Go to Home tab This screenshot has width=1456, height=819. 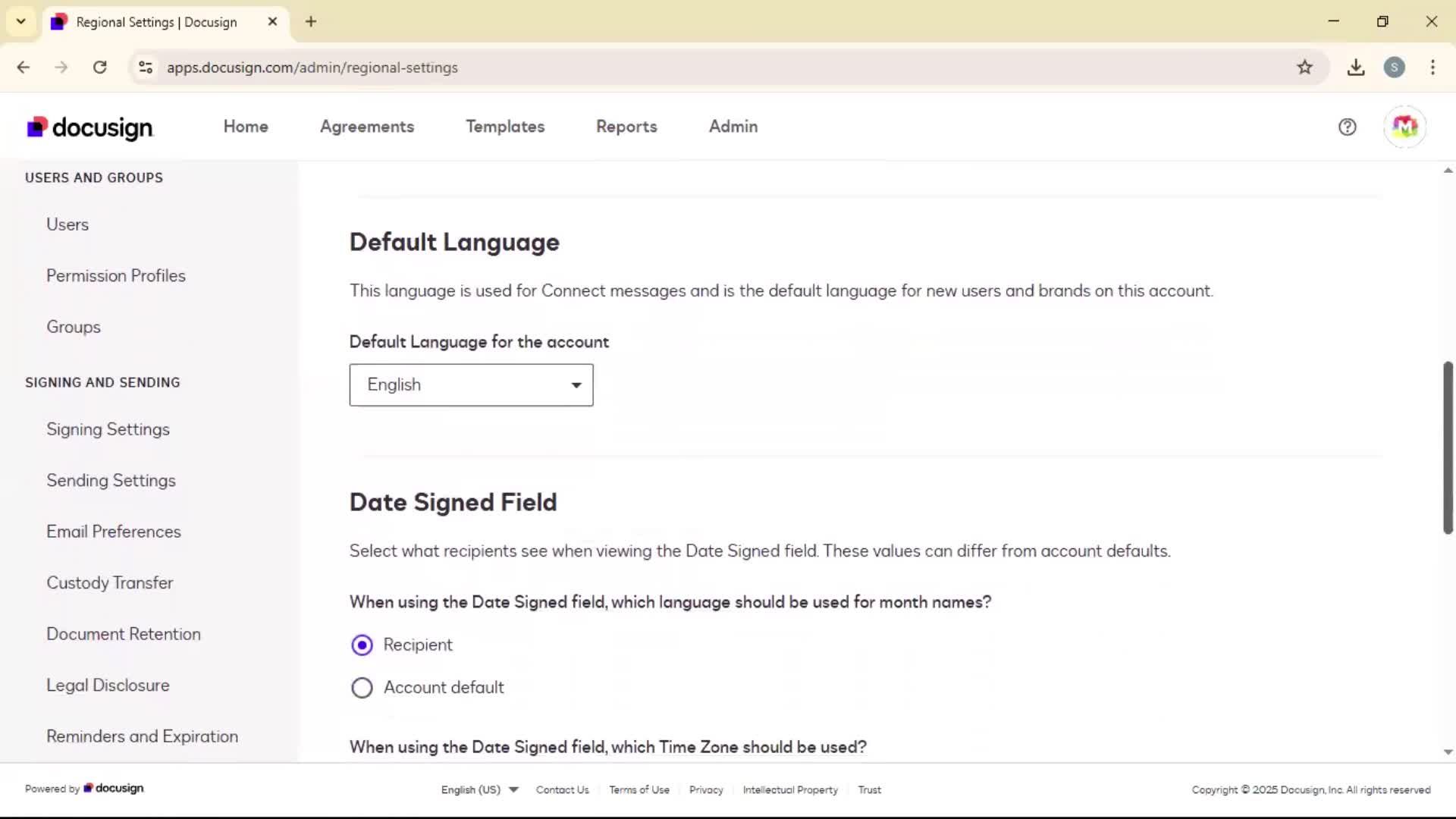pyautogui.click(x=246, y=127)
